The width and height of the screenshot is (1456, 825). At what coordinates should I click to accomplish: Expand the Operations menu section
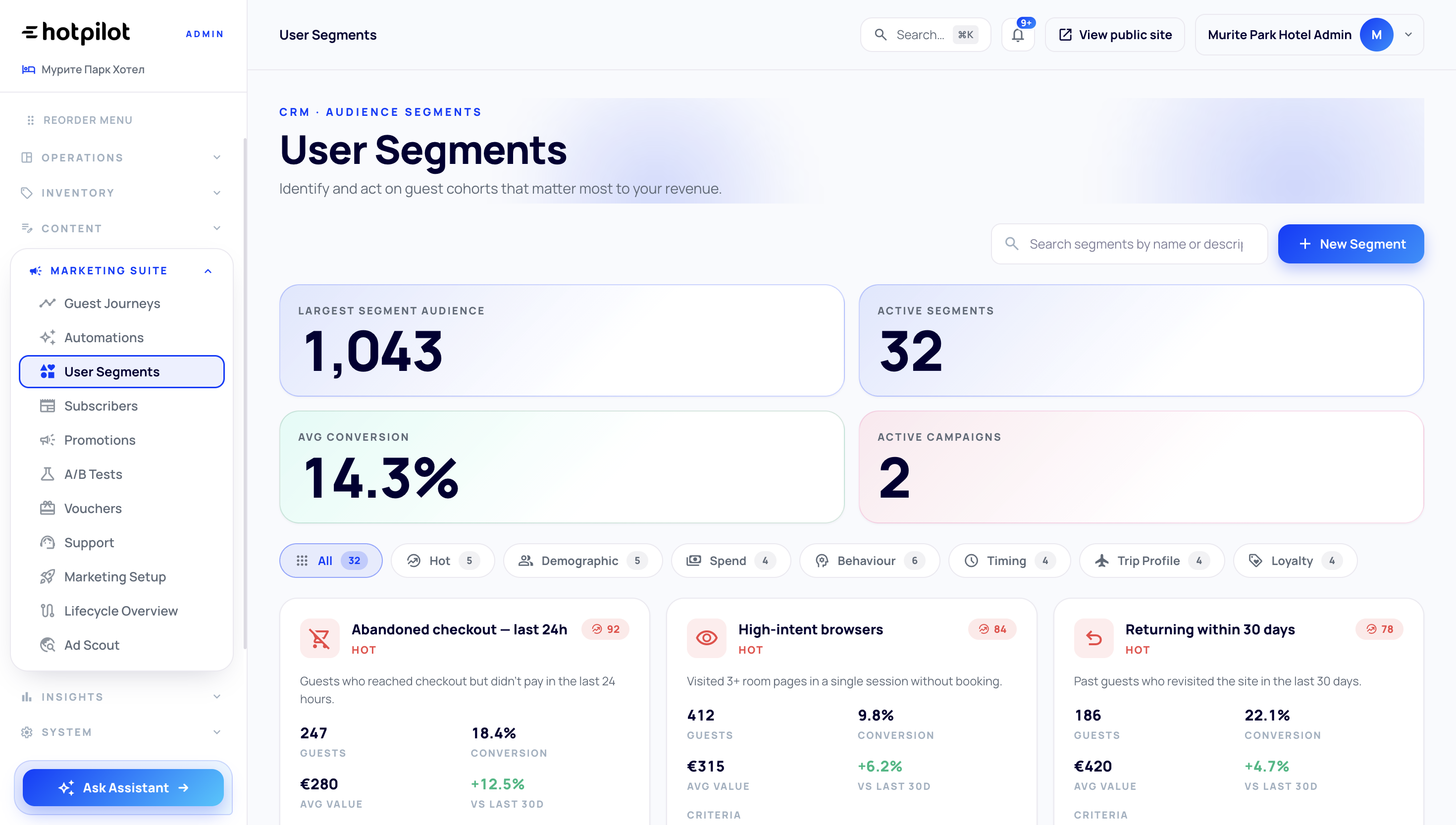point(216,157)
